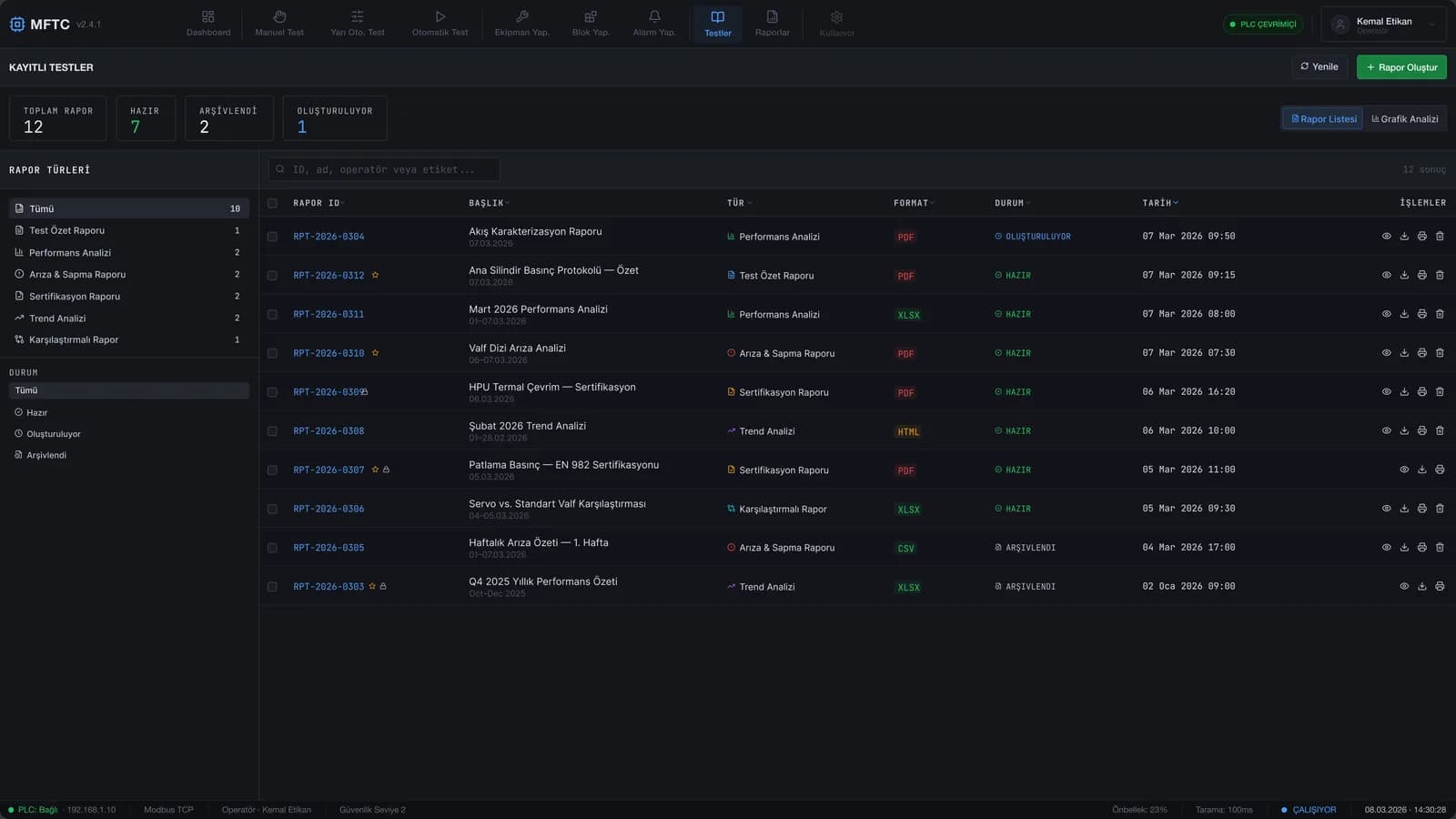Delete the Valf Dizi Arıza Analizi report
This screenshot has height=819, width=1456.
[1440, 353]
